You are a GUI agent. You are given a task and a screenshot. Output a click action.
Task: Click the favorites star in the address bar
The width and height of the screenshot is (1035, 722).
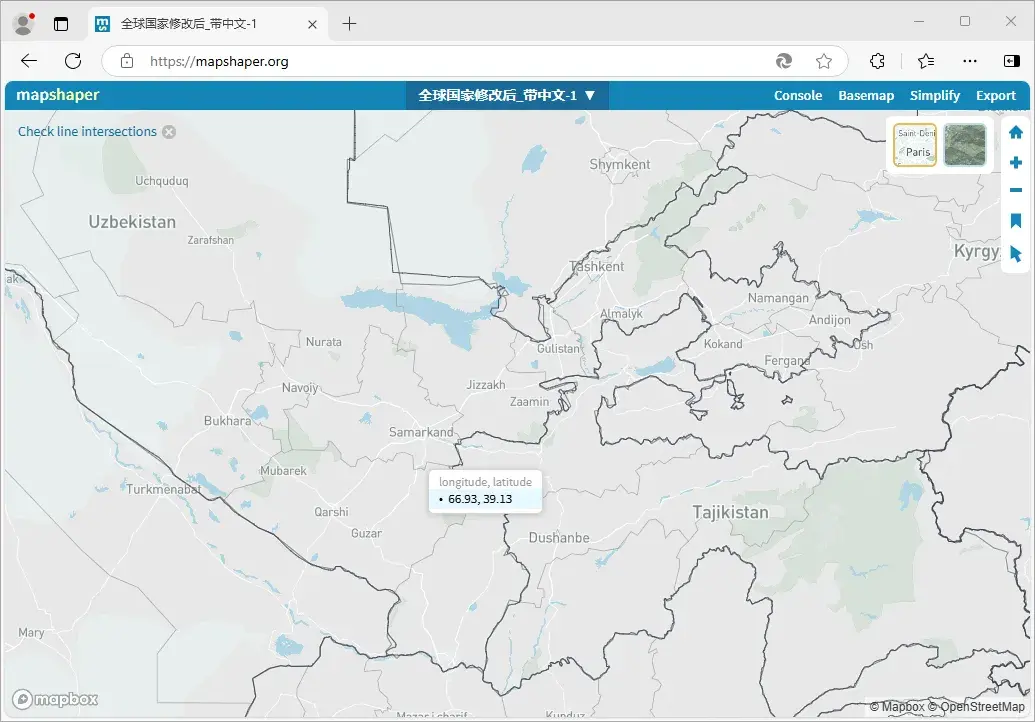tap(824, 60)
